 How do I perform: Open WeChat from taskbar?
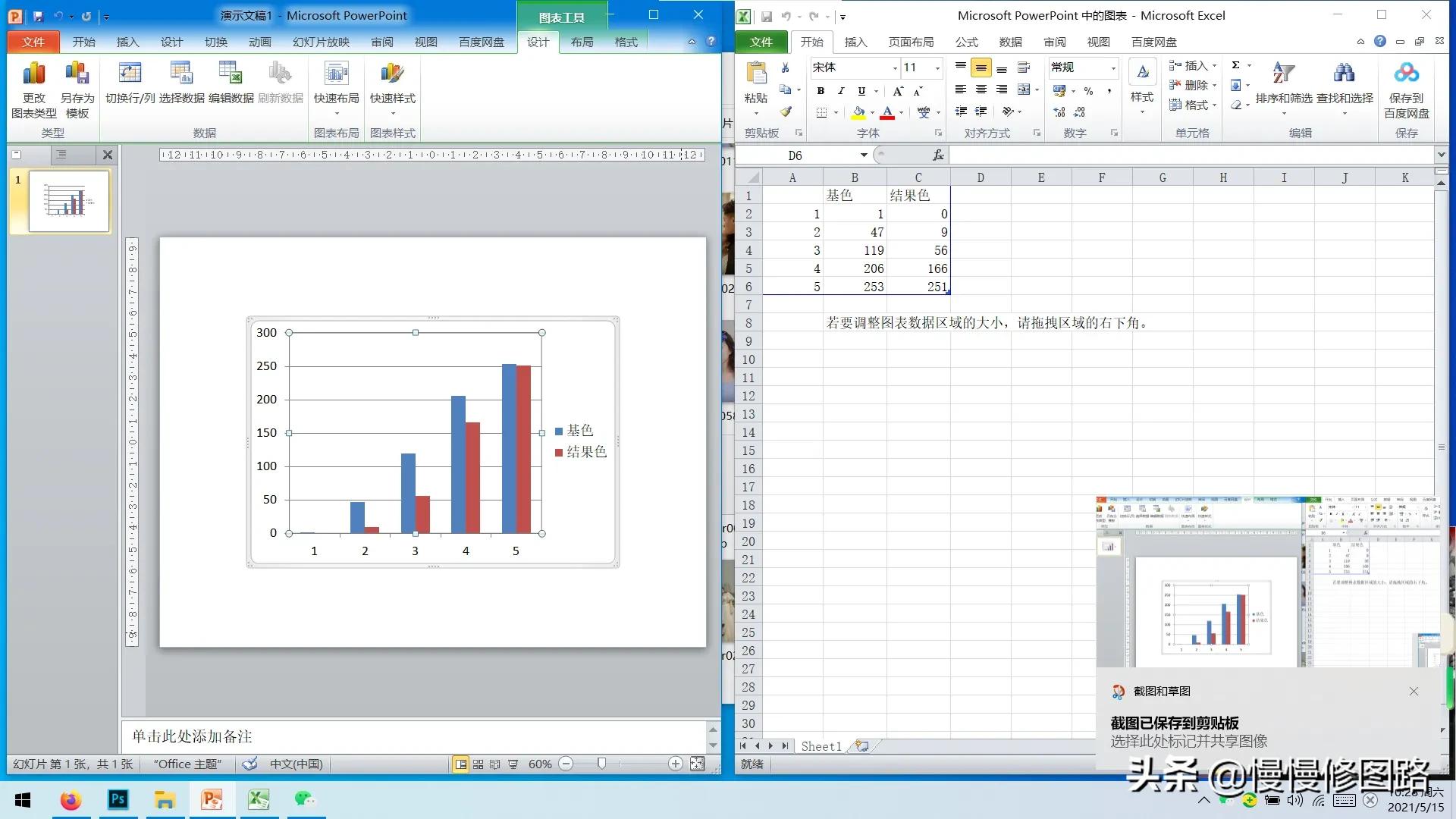(305, 799)
